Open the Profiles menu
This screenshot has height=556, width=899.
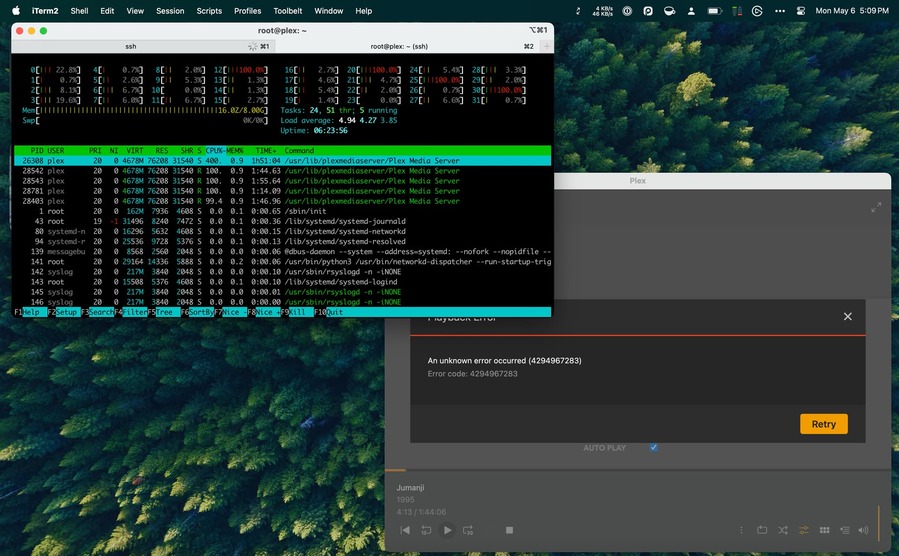pos(248,10)
